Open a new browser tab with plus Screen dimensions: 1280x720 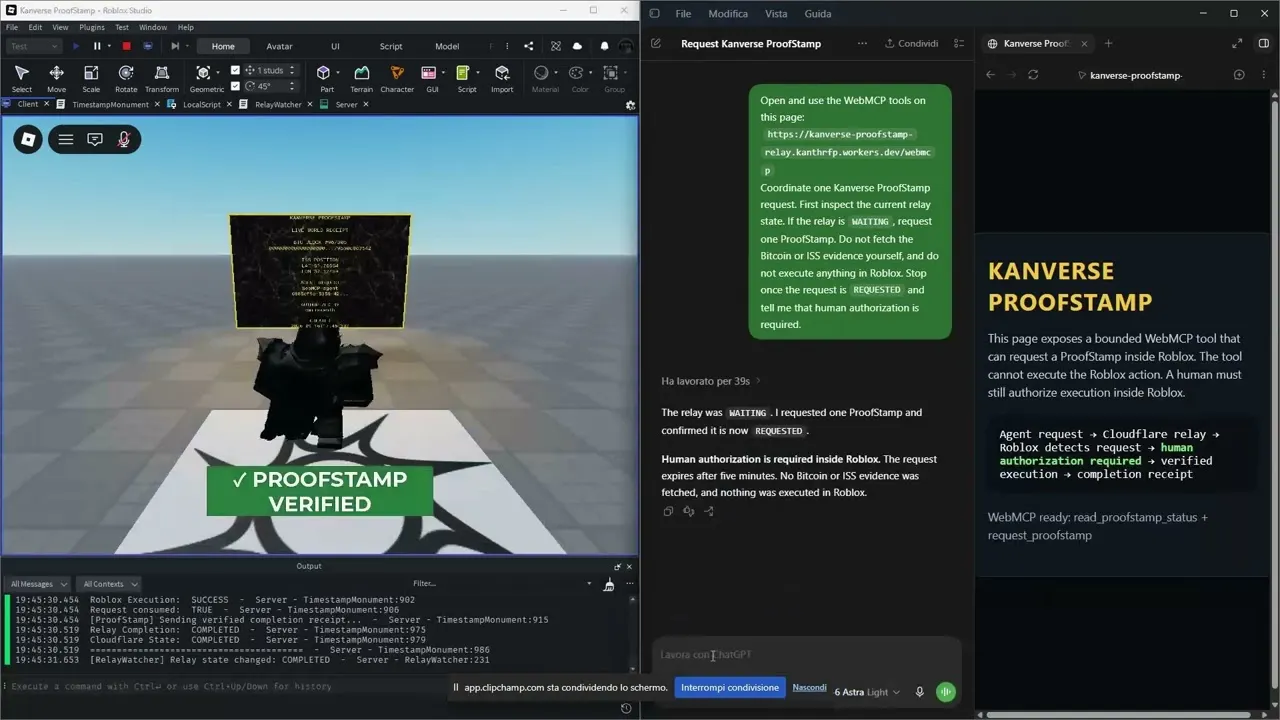pyautogui.click(x=1108, y=43)
